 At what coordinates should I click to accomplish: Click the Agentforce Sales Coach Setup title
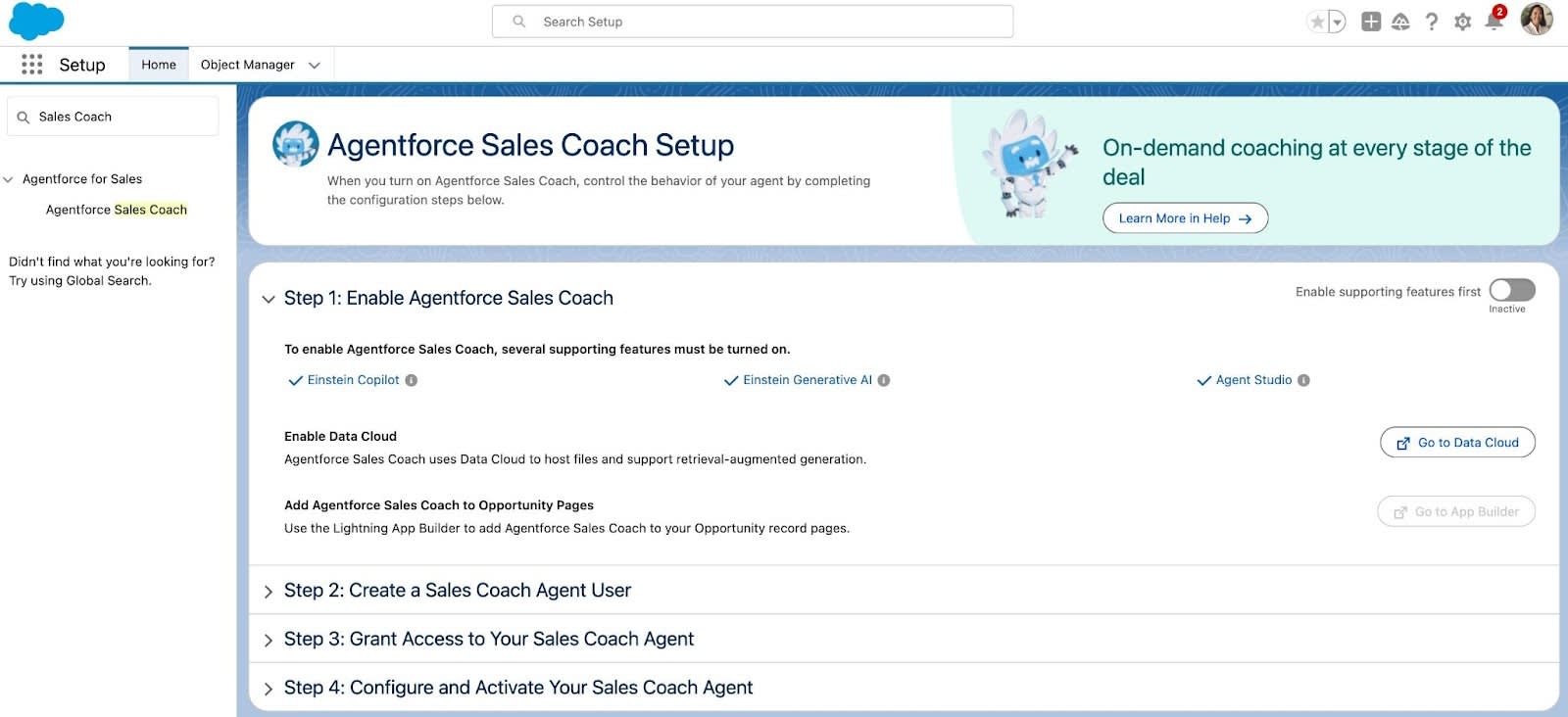(530, 145)
